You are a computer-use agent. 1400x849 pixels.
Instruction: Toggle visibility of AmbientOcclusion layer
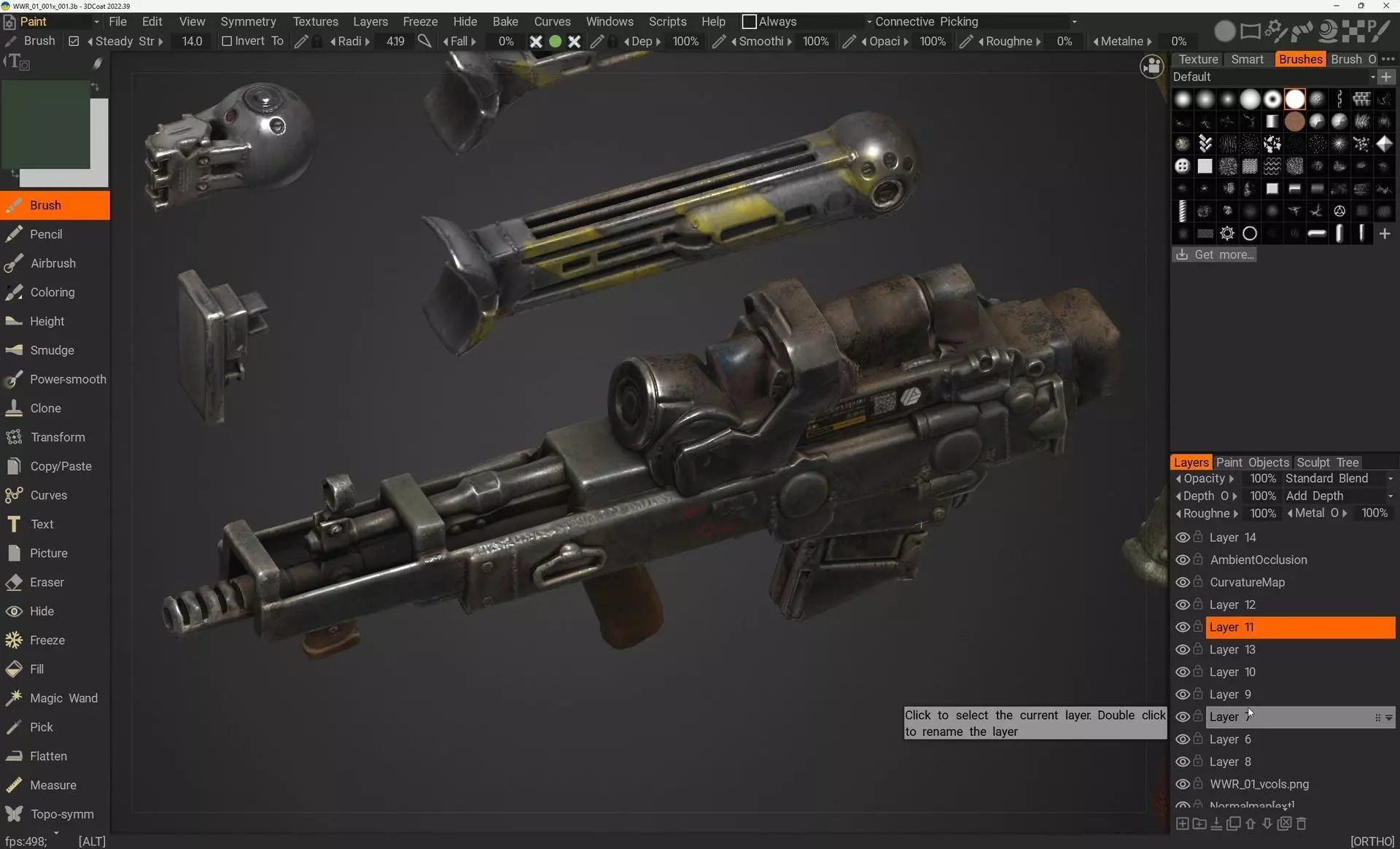coord(1182,560)
